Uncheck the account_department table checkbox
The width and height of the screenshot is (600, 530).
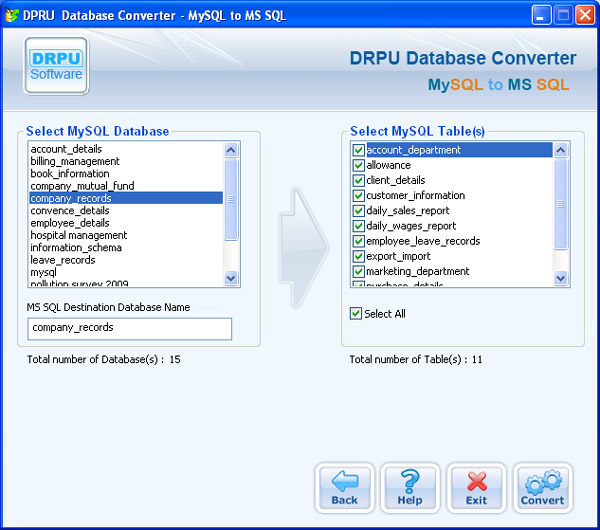pos(359,150)
